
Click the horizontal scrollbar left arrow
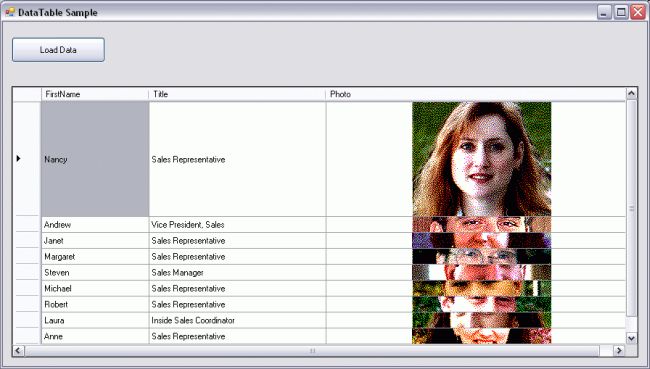[x=18, y=351]
